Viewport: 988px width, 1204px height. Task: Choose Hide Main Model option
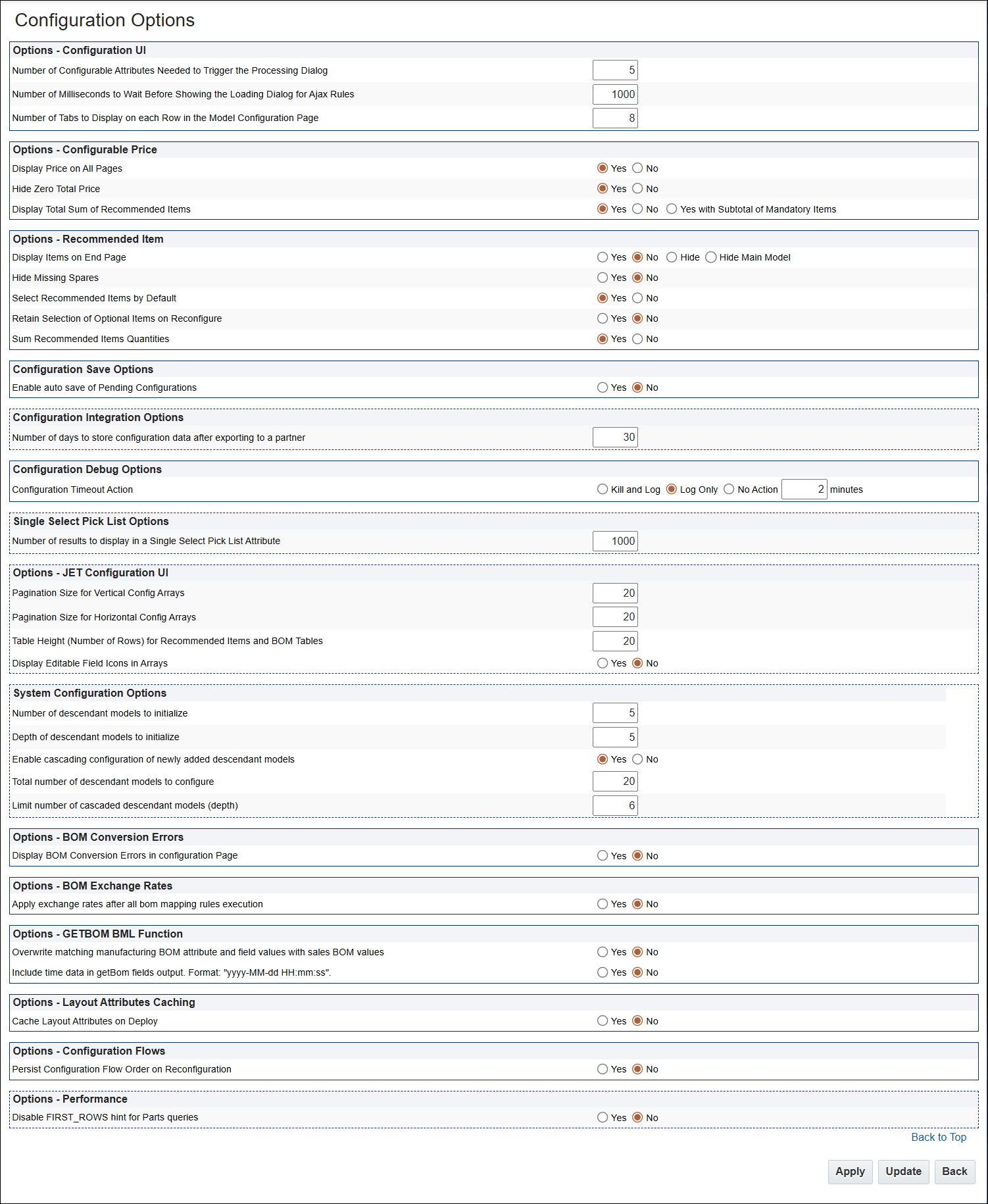[711, 257]
